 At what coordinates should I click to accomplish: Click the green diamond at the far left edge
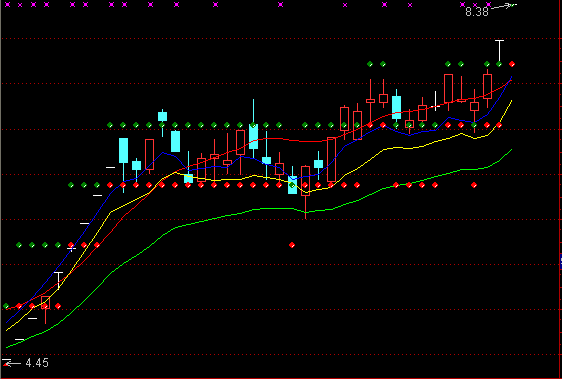[6, 306]
